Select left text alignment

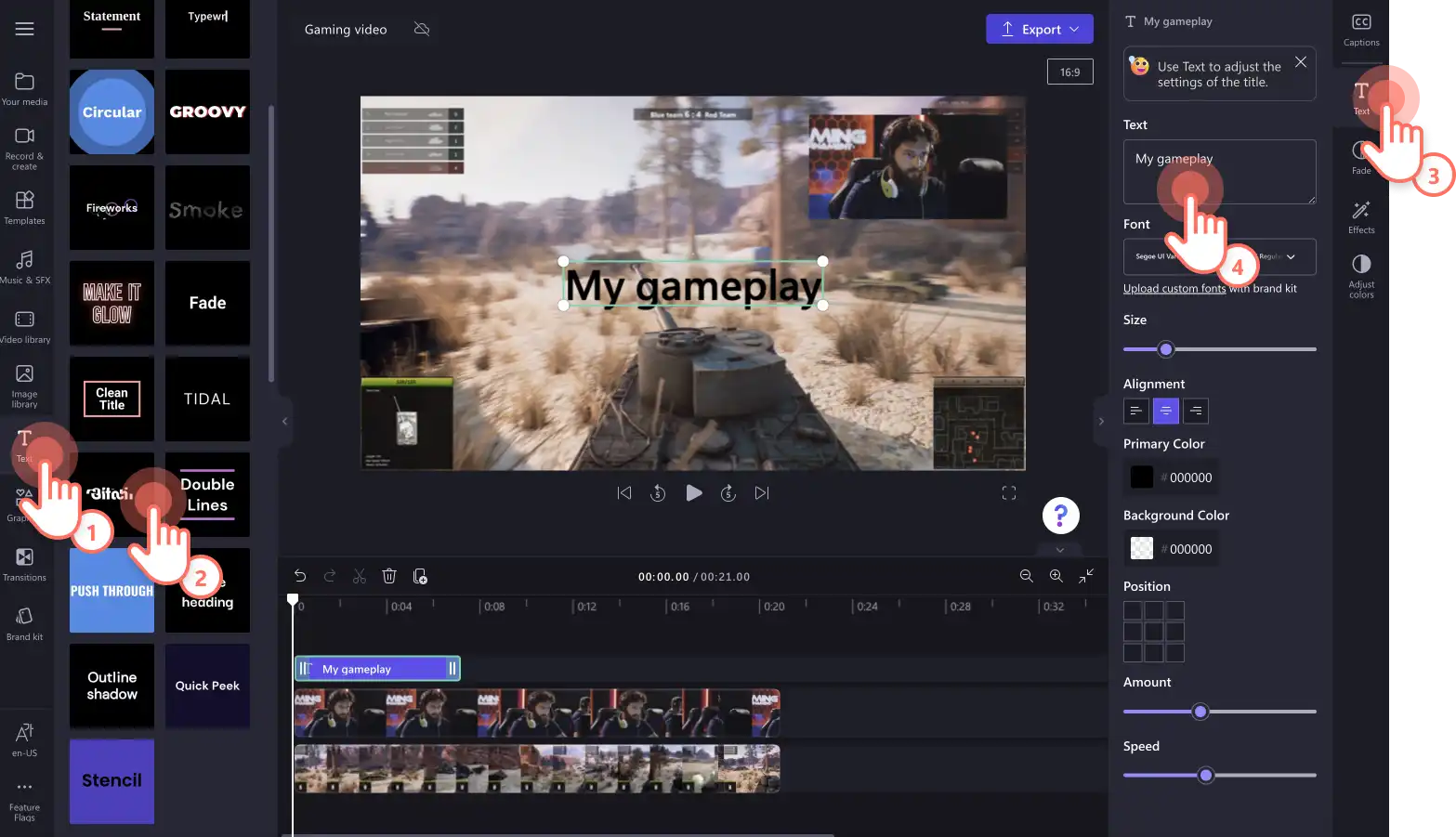pyautogui.click(x=1135, y=411)
